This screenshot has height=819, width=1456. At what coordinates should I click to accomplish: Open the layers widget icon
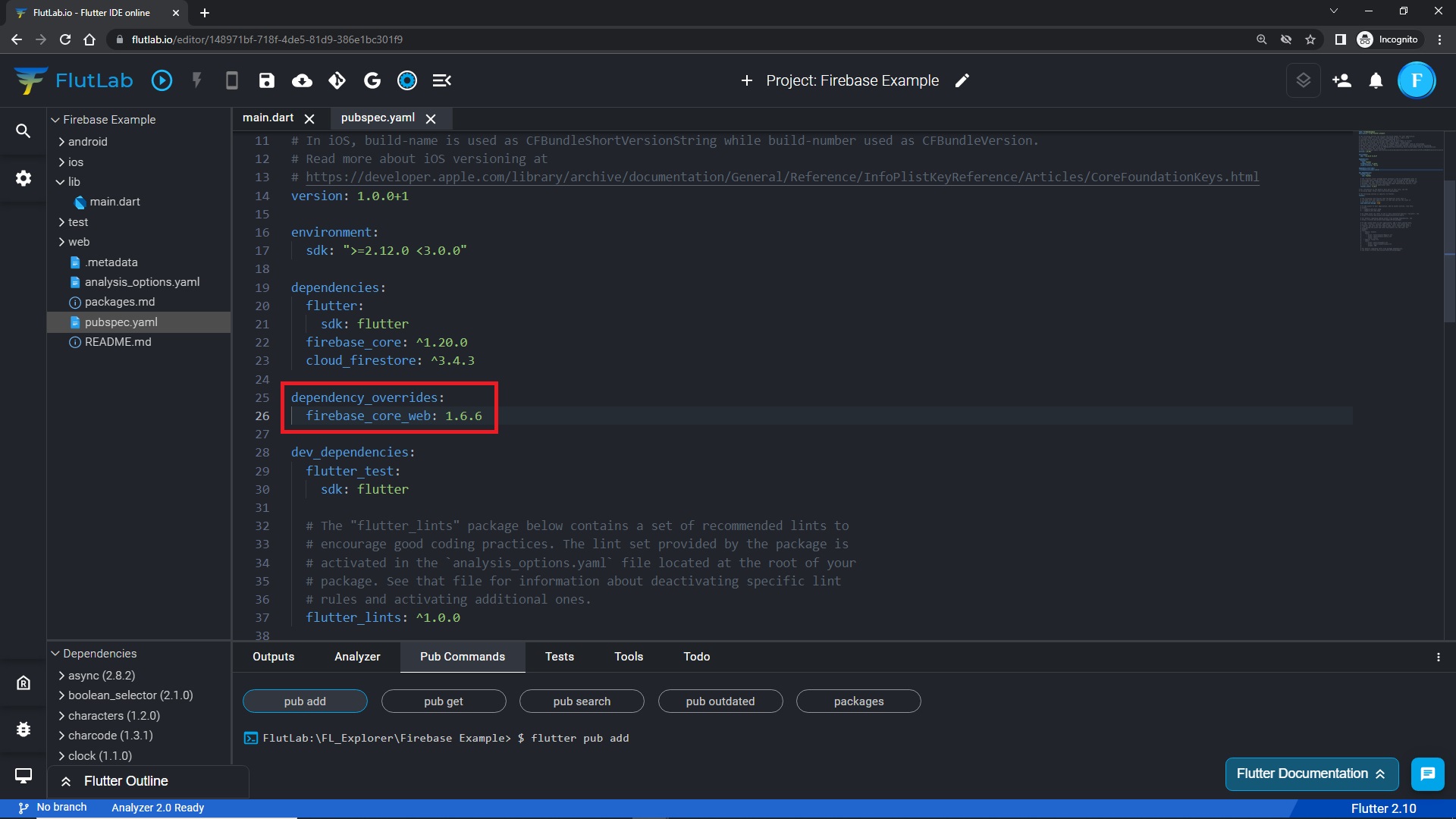coord(1304,80)
